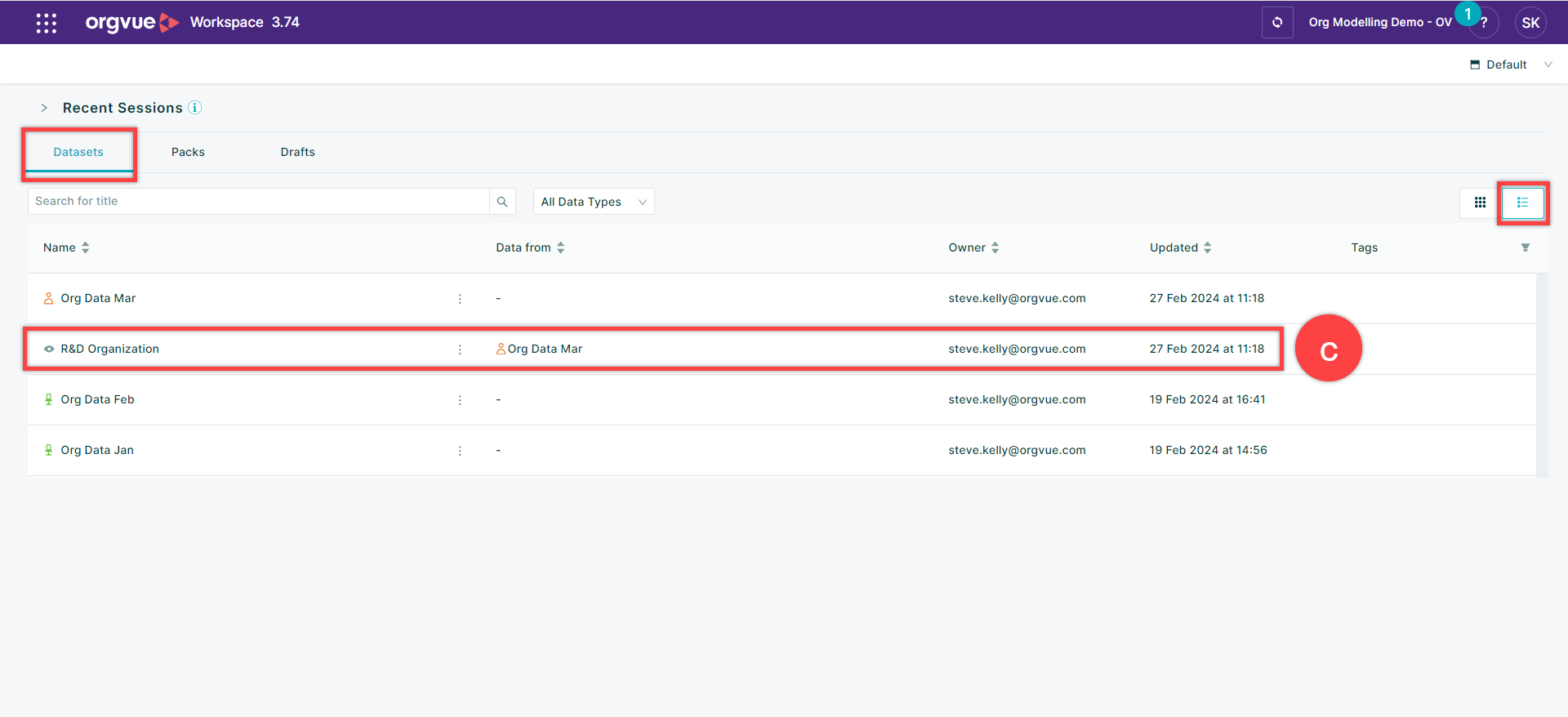Sort by the Updated column arrows
This screenshot has height=717, width=1568.
(1207, 247)
